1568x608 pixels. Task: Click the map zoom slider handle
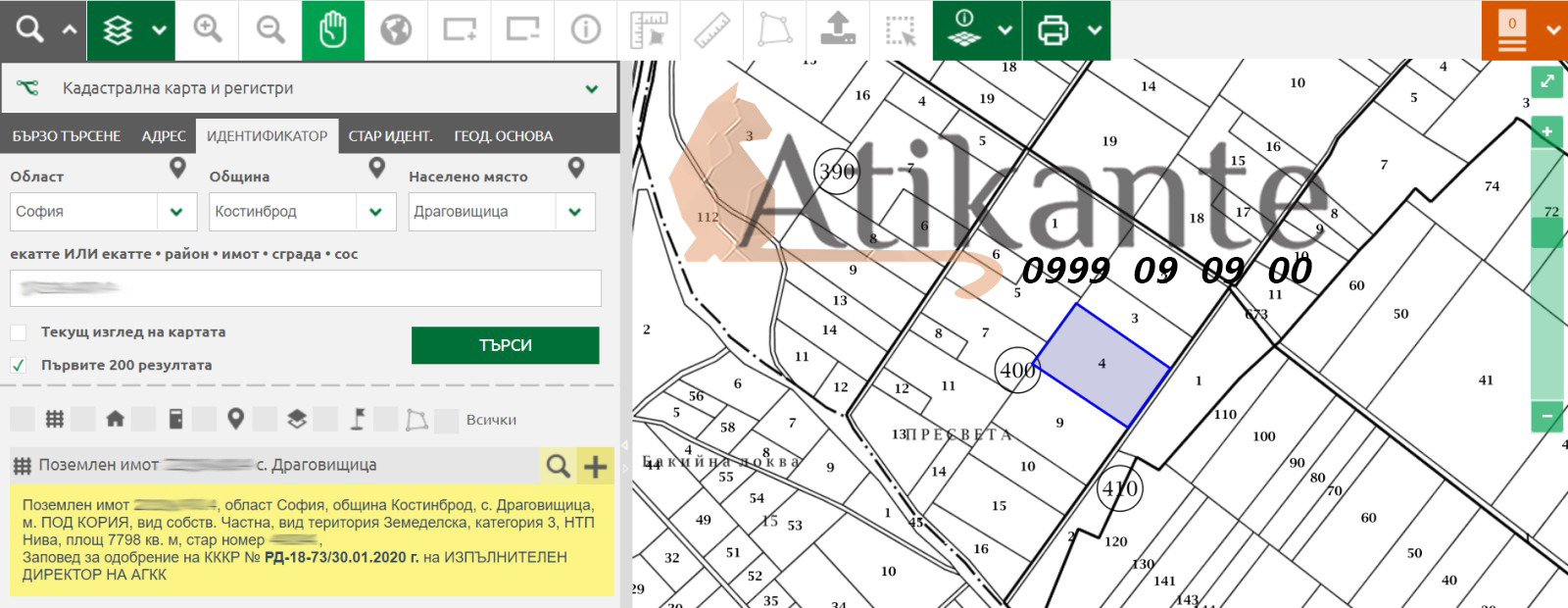[1546, 232]
